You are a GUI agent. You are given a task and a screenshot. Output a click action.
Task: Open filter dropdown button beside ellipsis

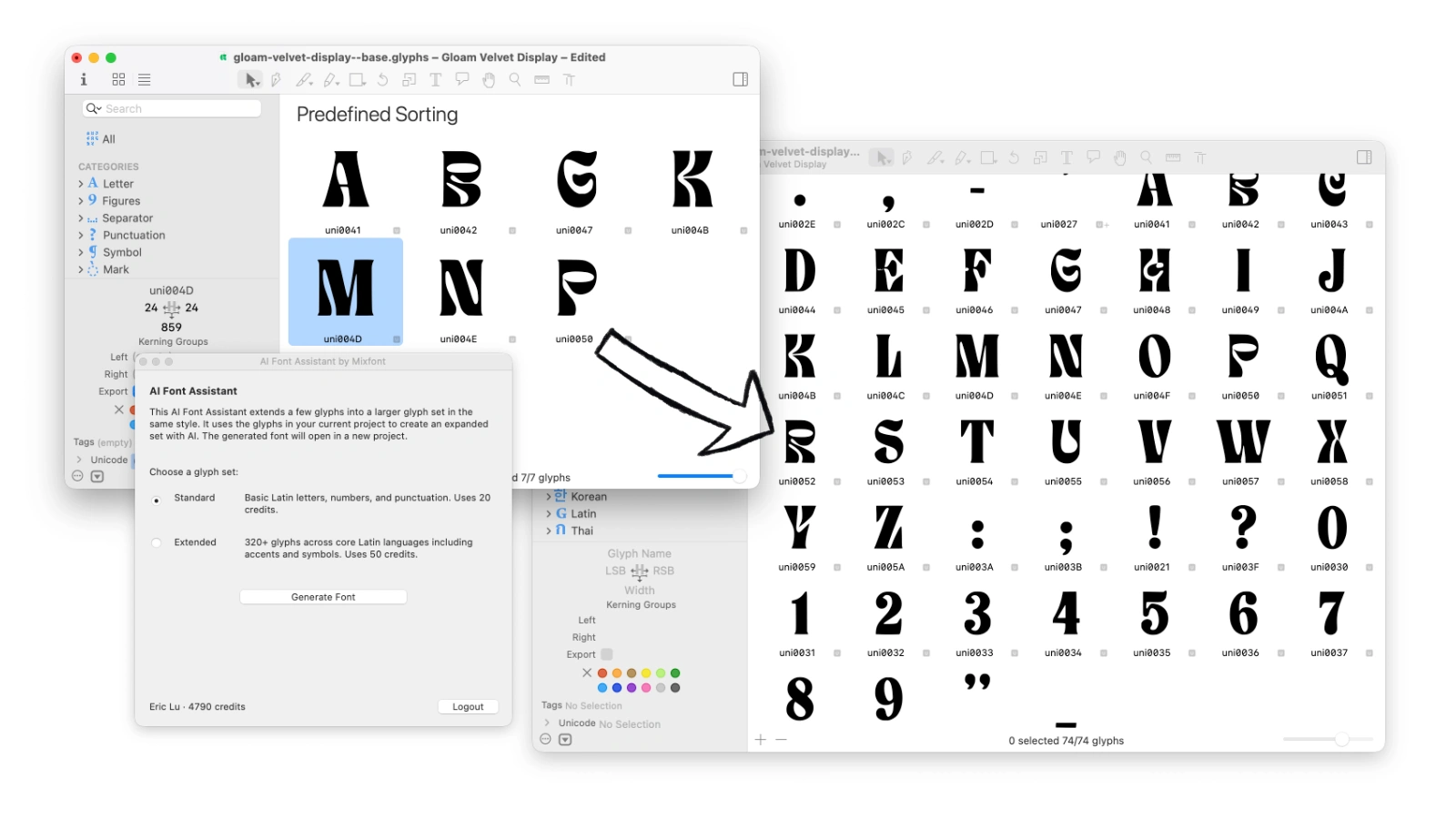[x=565, y=740]
